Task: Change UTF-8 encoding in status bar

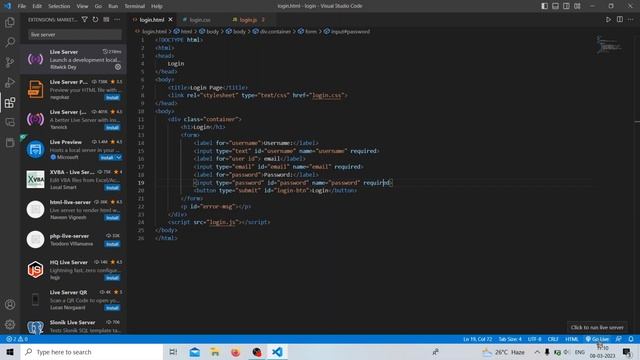Action: (x=534, y=339)
